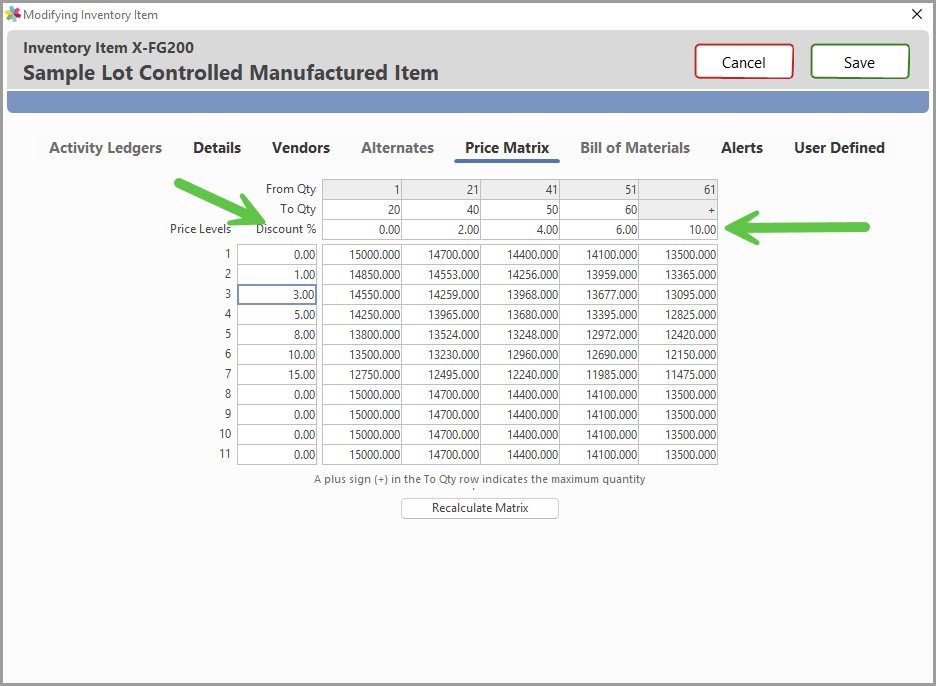Select price cell 14256.000
The height and width of the screenshot is (686, 936).
point(520,275)
